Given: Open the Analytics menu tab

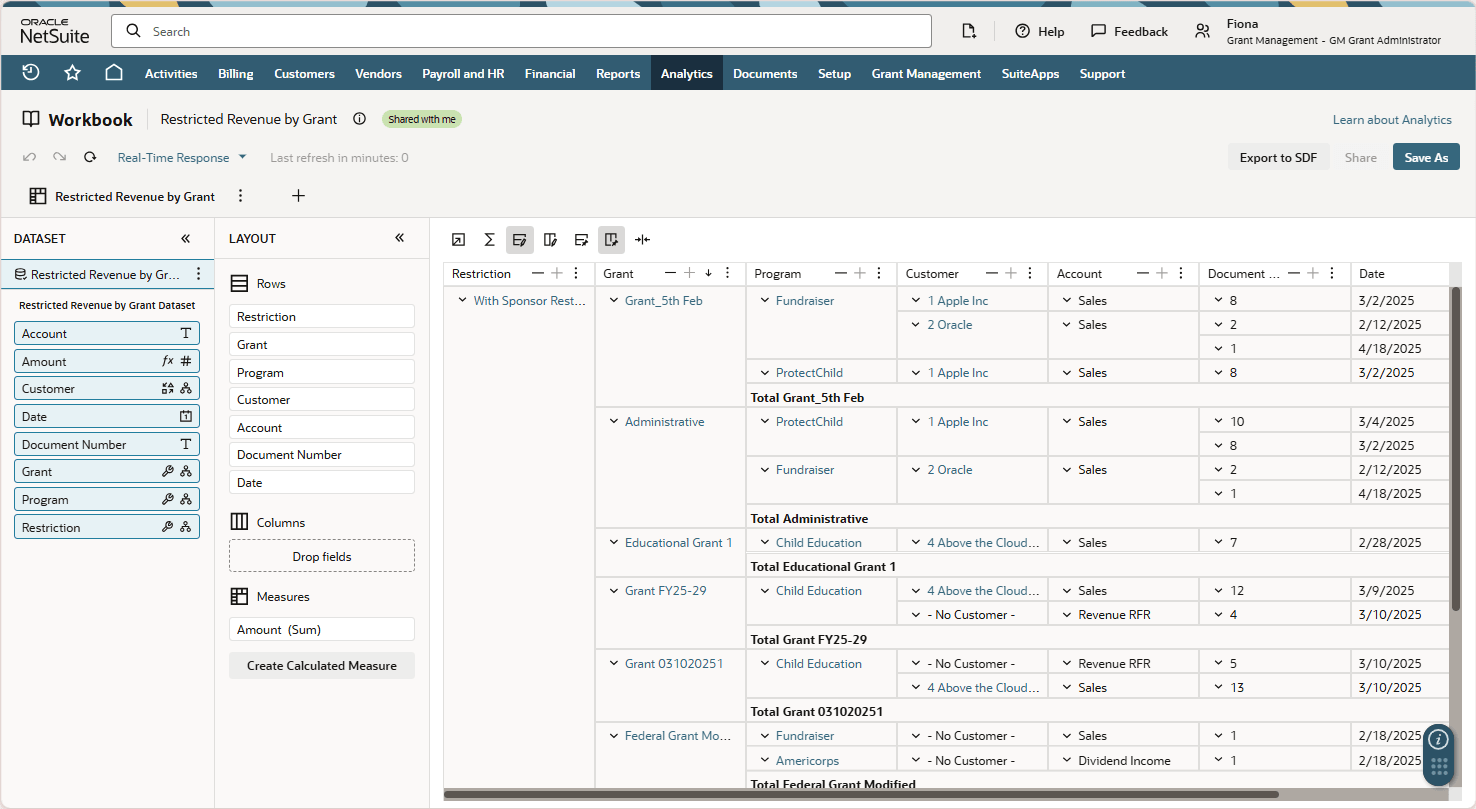Looking at the screenshot, I should pos(686,73).
